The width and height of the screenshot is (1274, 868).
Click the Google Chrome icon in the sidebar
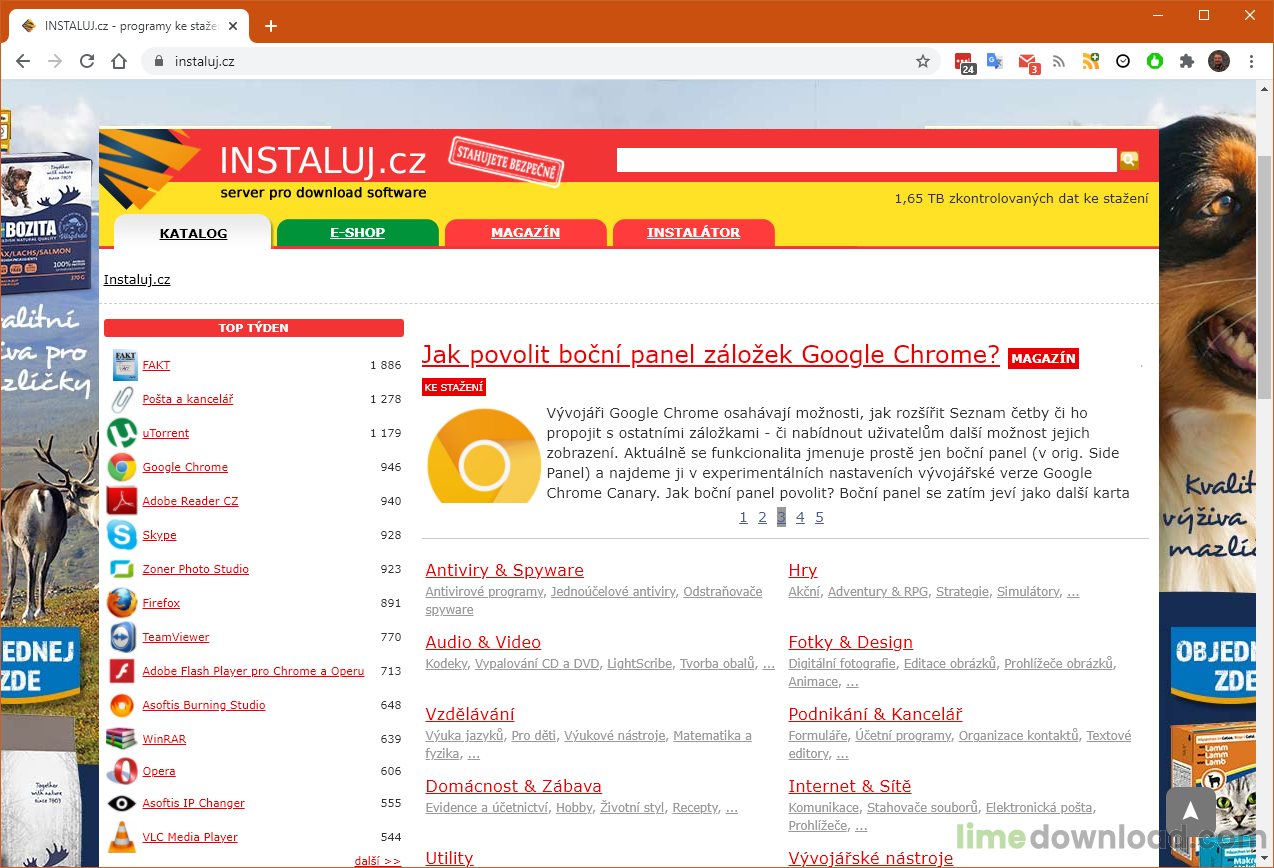(122, 467)
